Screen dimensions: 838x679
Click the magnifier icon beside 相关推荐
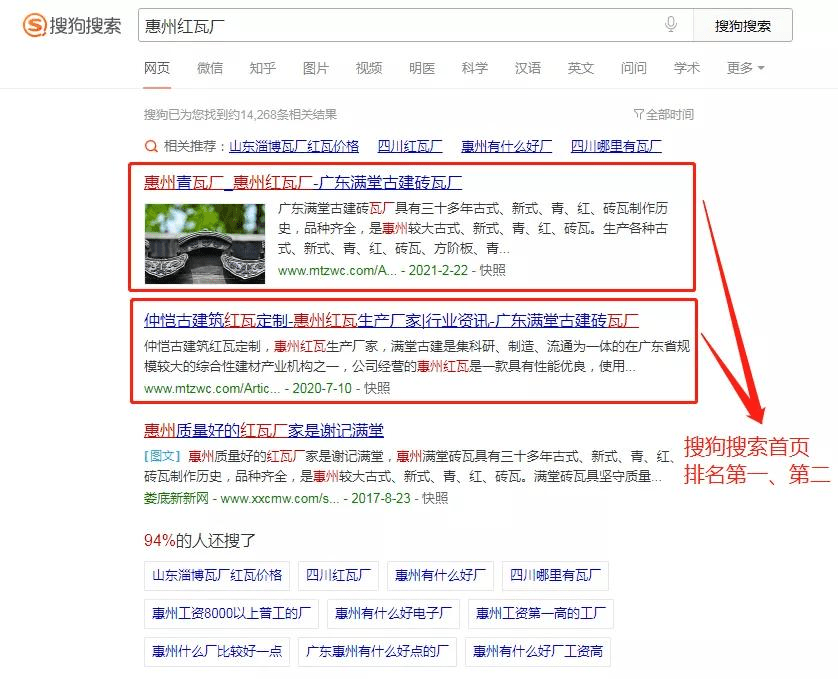pos(151,146)
